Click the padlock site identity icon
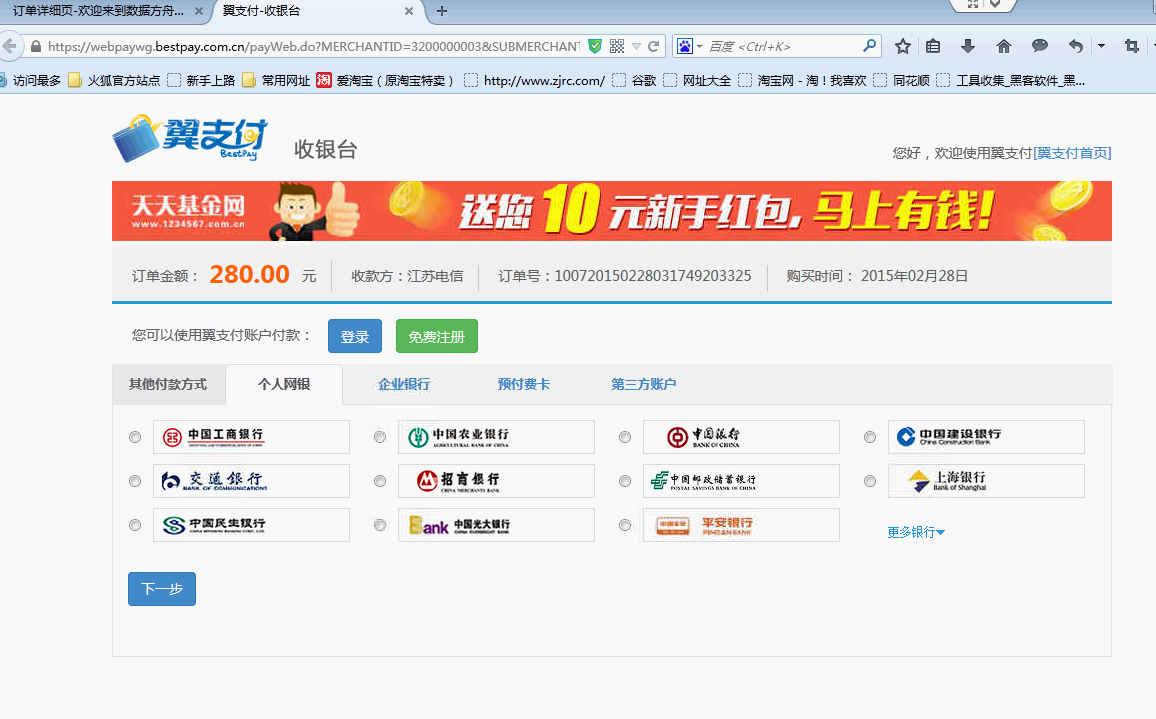The height and width of the screenshot is (719, 1156). click(35, 46)
